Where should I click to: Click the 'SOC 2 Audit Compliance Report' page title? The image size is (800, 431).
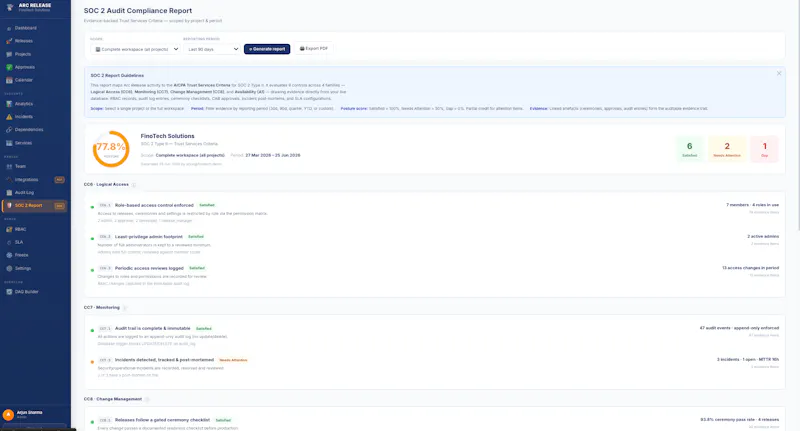pyautogui.click(x=138, y=11)
